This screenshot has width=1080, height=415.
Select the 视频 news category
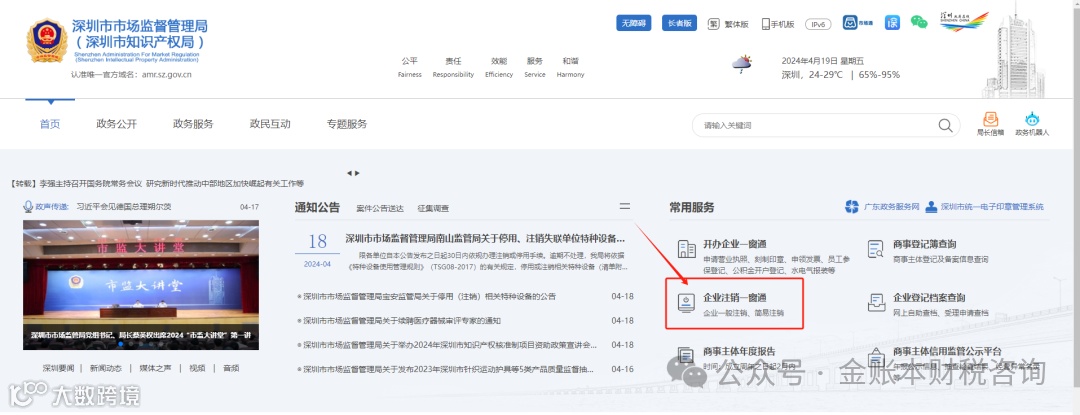[197, 368]
